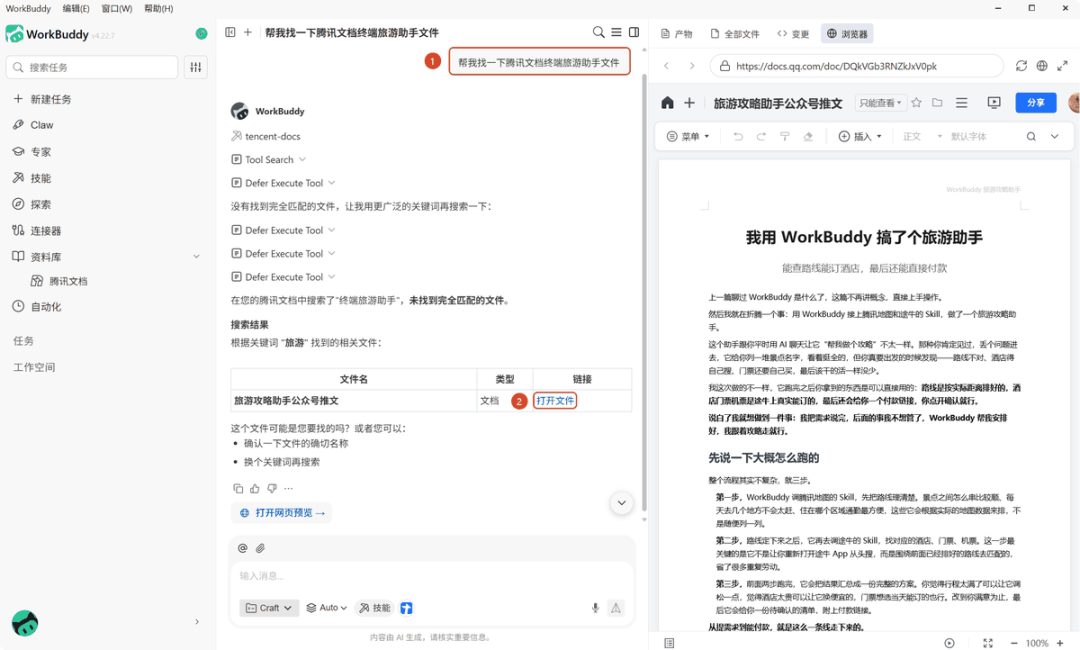Open the 技能 button in input bar

375,608
